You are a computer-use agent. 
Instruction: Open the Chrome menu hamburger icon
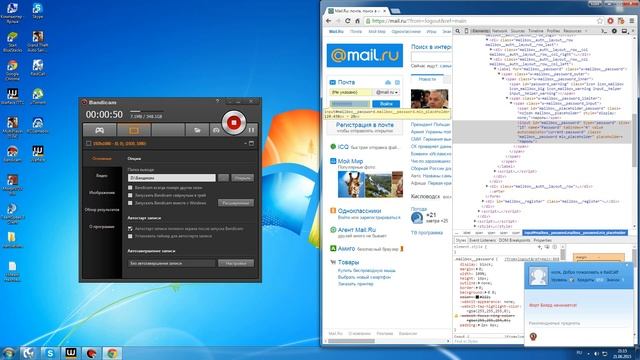pos(632,21)
